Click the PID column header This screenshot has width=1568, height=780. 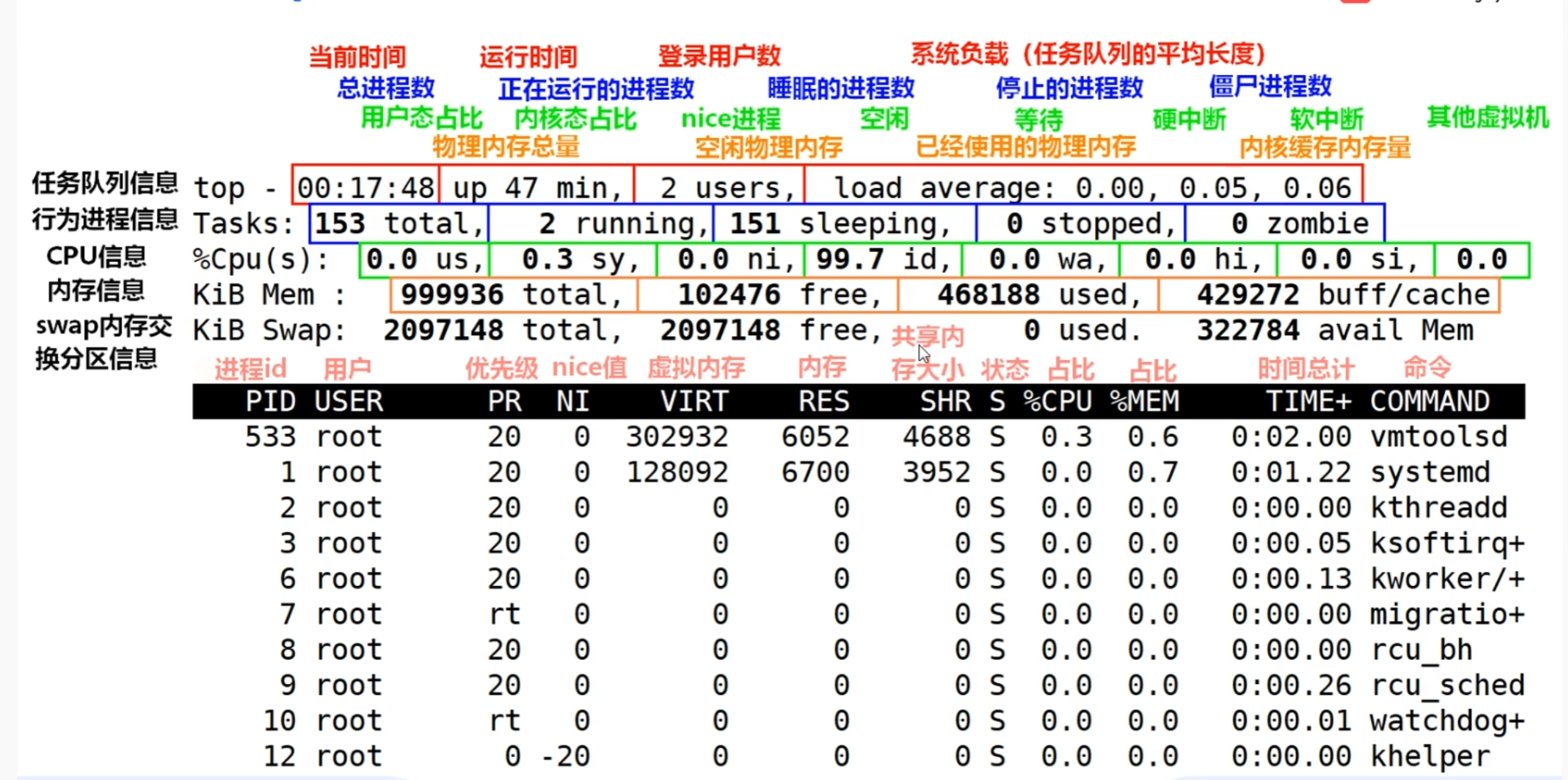[270, 401]
